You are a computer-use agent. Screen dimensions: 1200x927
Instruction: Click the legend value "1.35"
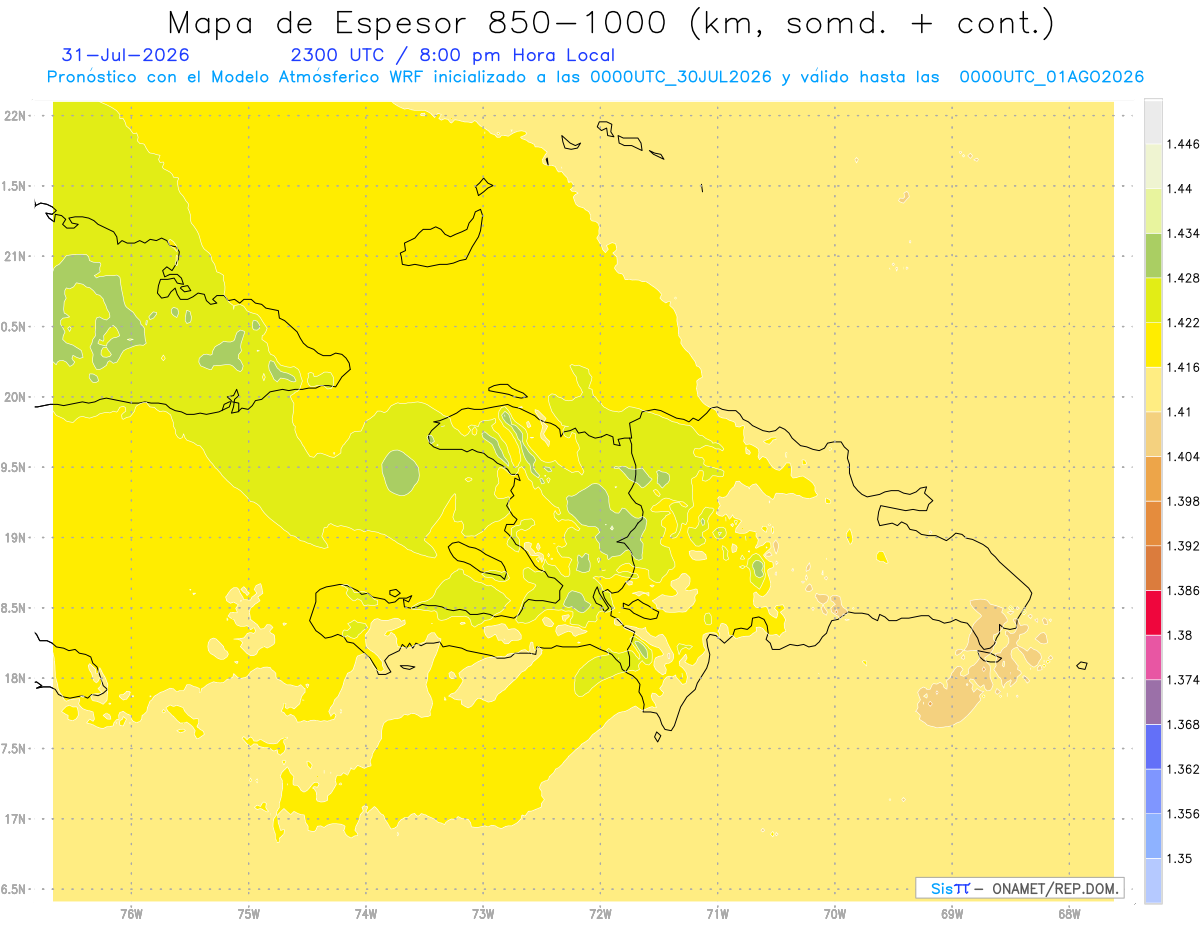click(x=1180, y=858)
